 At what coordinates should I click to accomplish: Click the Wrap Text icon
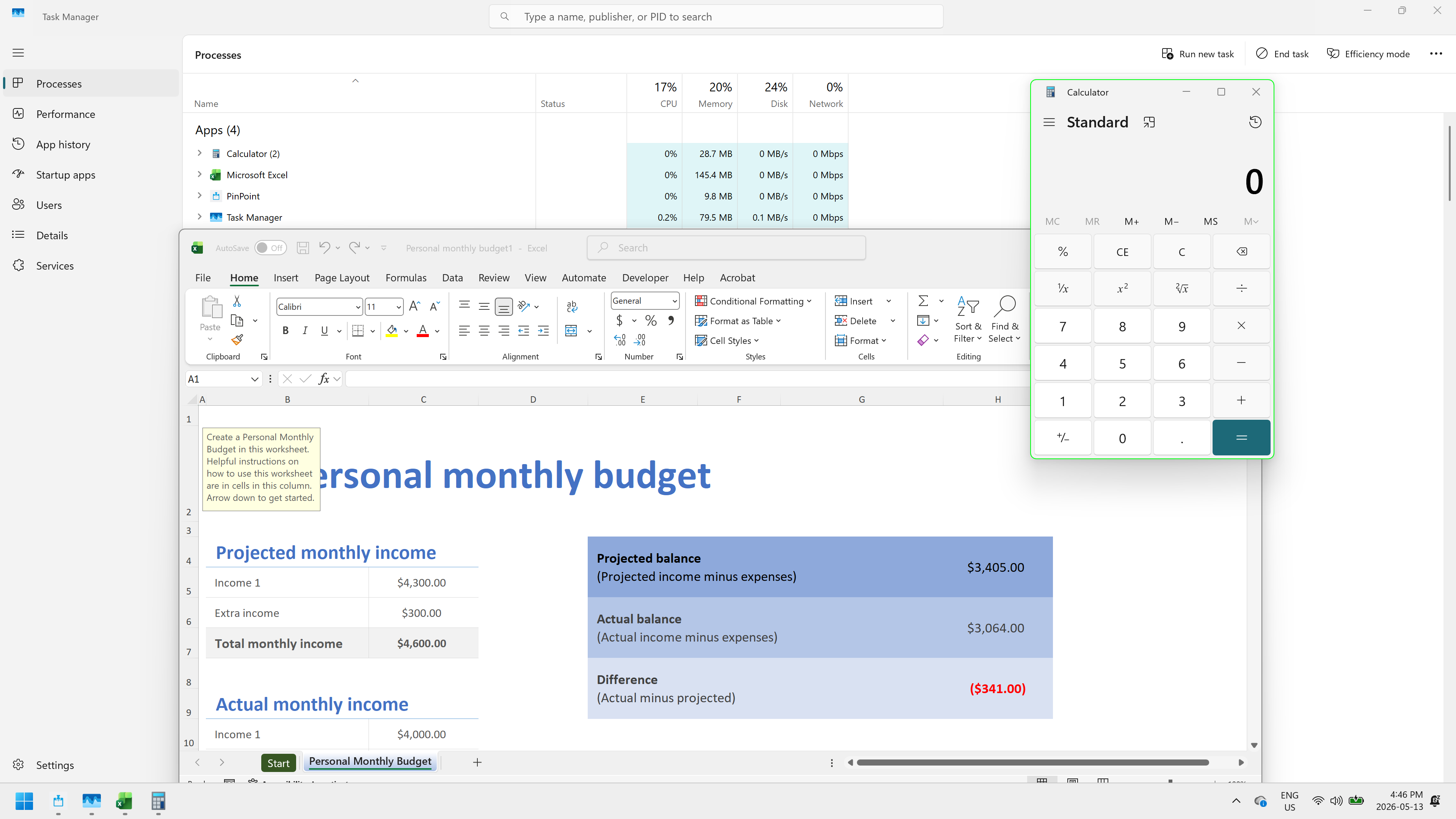pos(571,306)
